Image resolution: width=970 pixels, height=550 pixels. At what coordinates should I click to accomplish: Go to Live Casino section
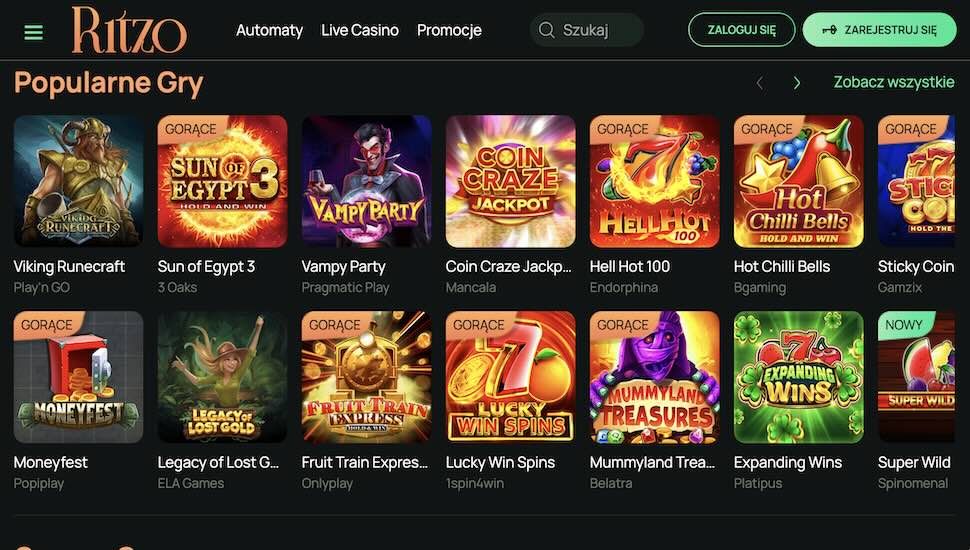pyautogui.click(x=360, y=30)
